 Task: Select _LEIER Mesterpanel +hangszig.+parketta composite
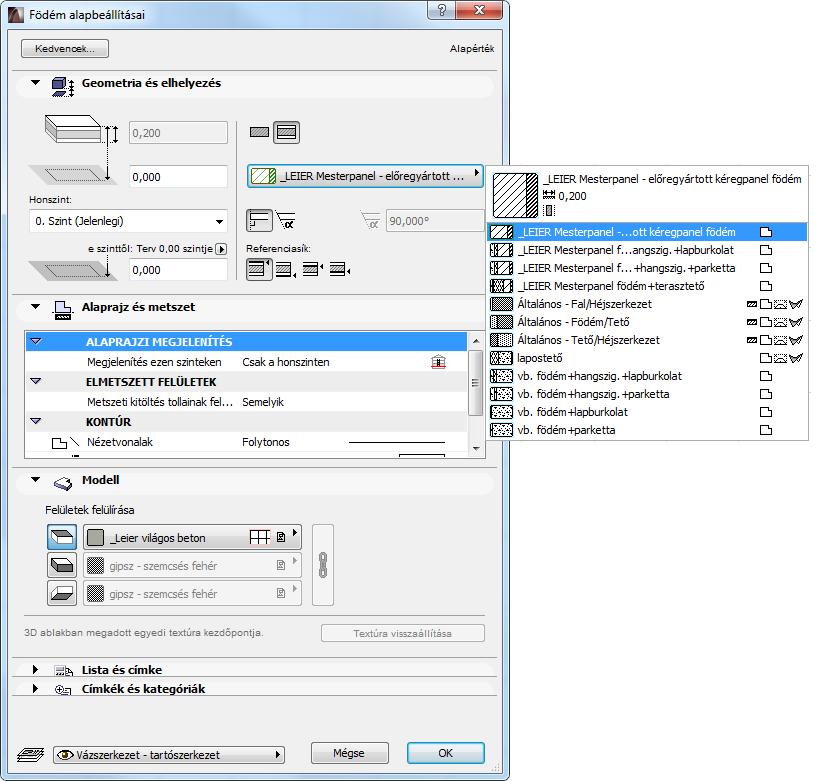[647, 268]
